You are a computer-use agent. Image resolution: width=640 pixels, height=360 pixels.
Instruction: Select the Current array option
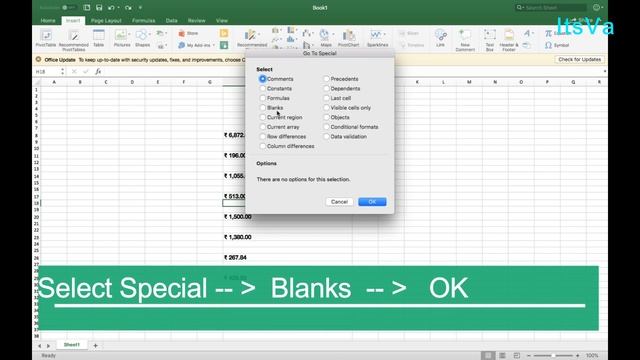[x=262, y=127]
